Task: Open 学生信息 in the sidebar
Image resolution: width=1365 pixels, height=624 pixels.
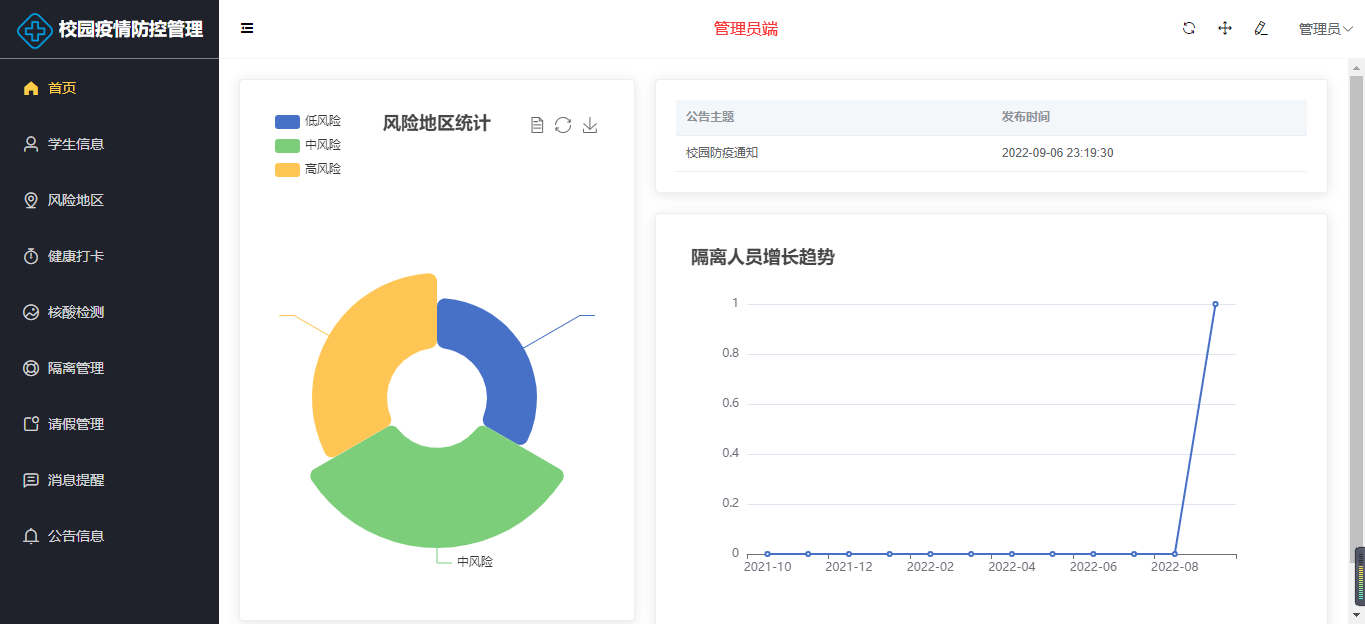Action: tap(76, 144)
